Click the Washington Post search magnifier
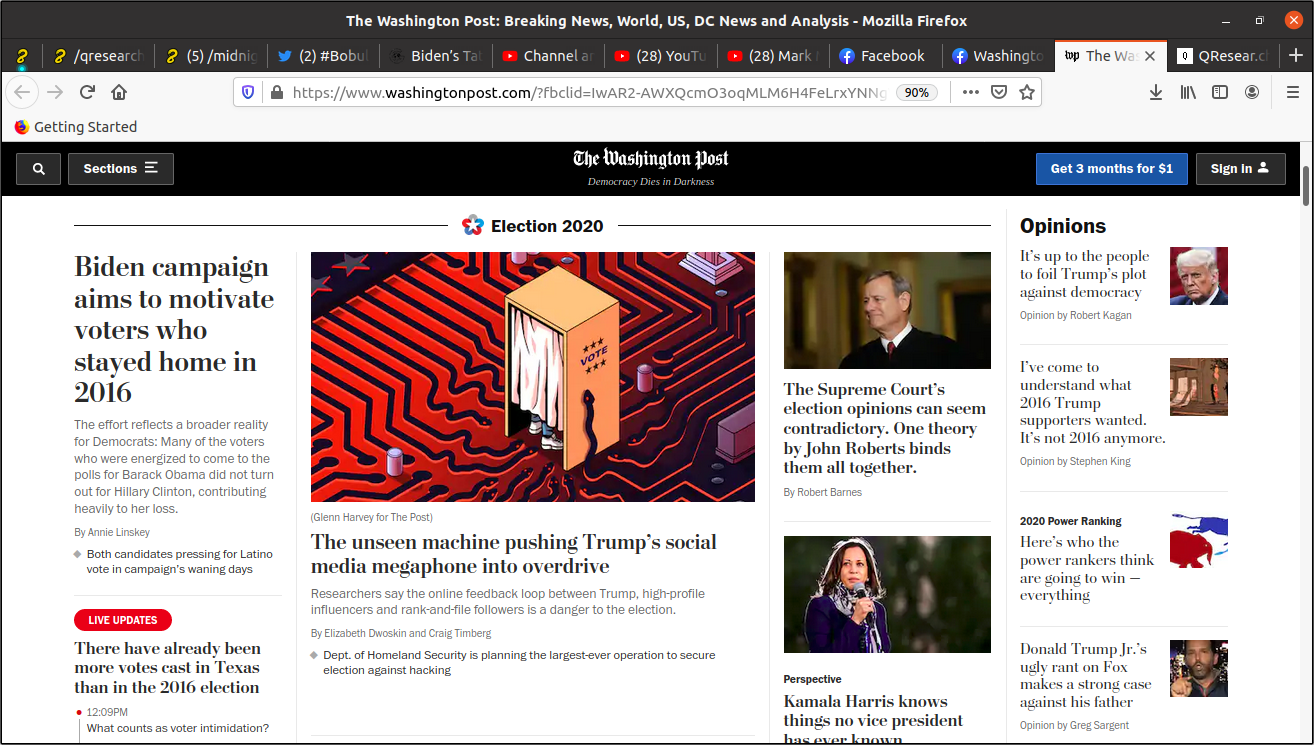1314x745 pixels. tap(39, 169)
